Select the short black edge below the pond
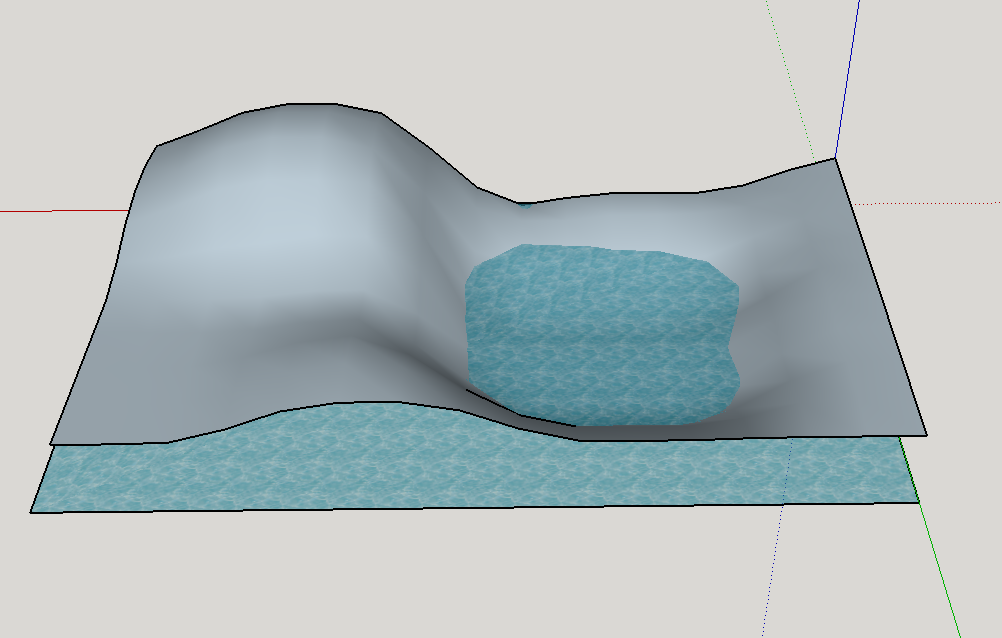The height and width of the screenshot is (638, 1002). 518,410
